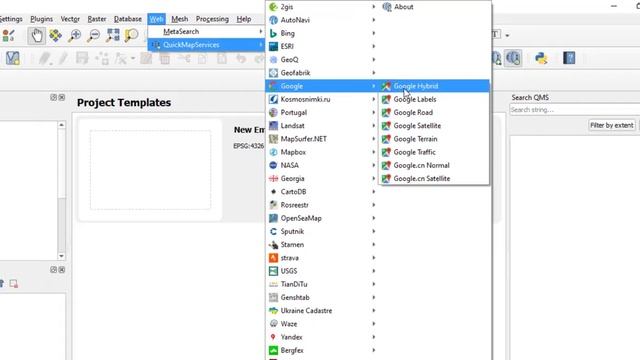Viewport: 640px width, 360px height.
Task: Click the NASA logo icon
Action: [x=273, y=165]
